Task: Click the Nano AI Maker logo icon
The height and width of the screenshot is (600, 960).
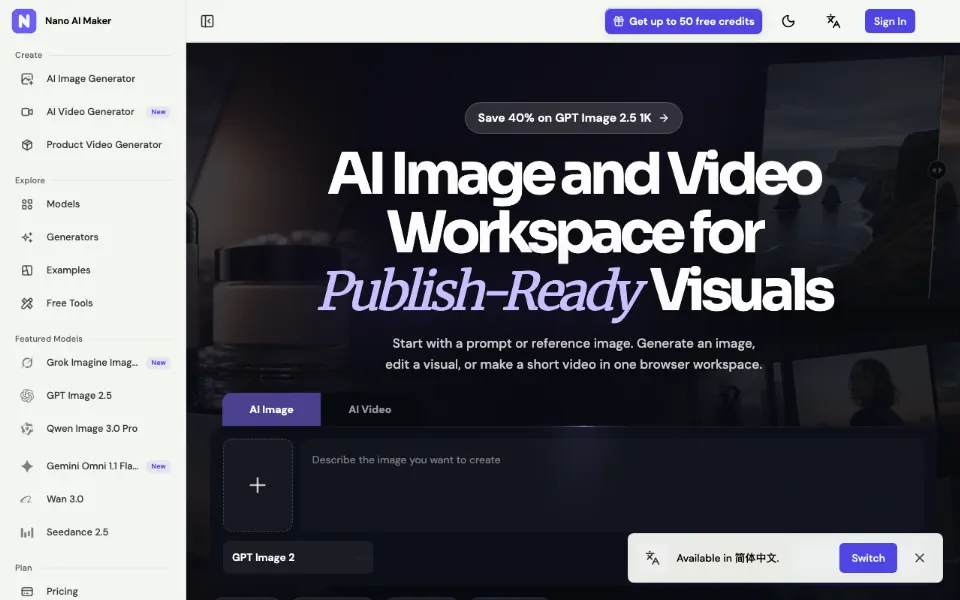Action: tap(24, 21)
